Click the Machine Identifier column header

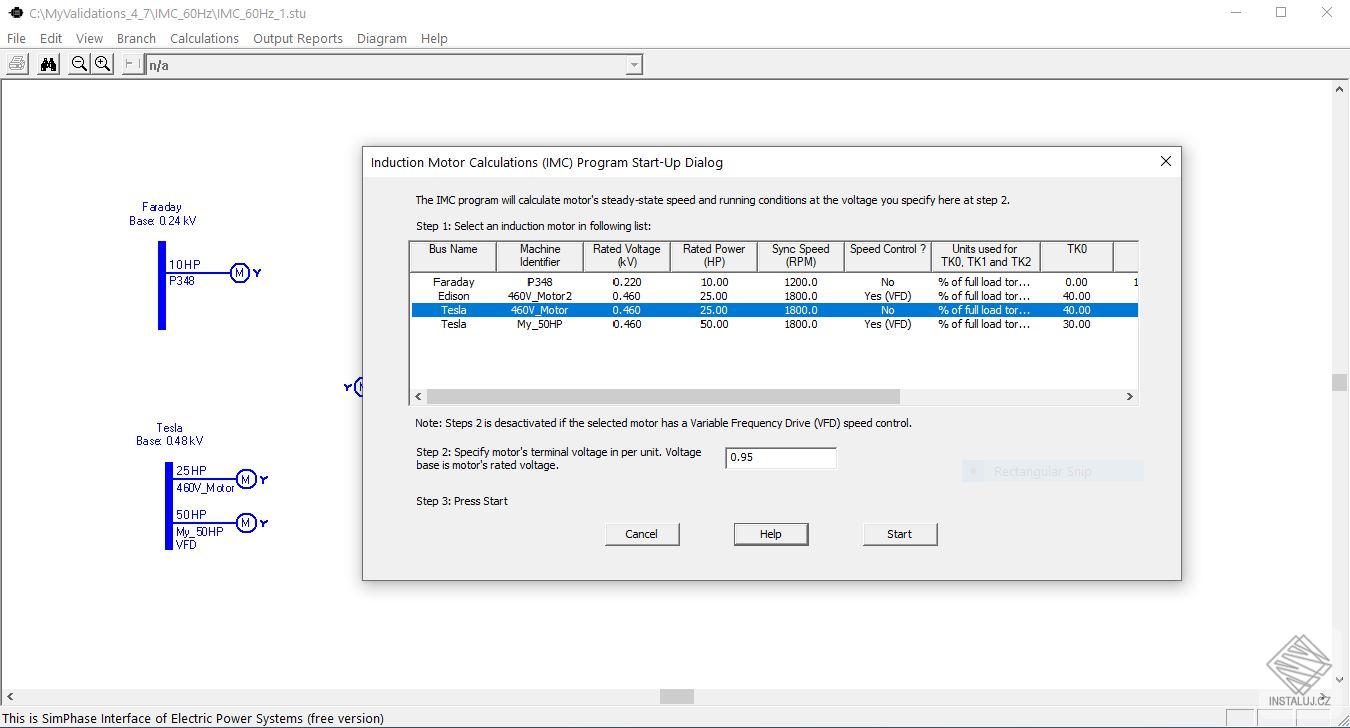(x=540, y=256)
